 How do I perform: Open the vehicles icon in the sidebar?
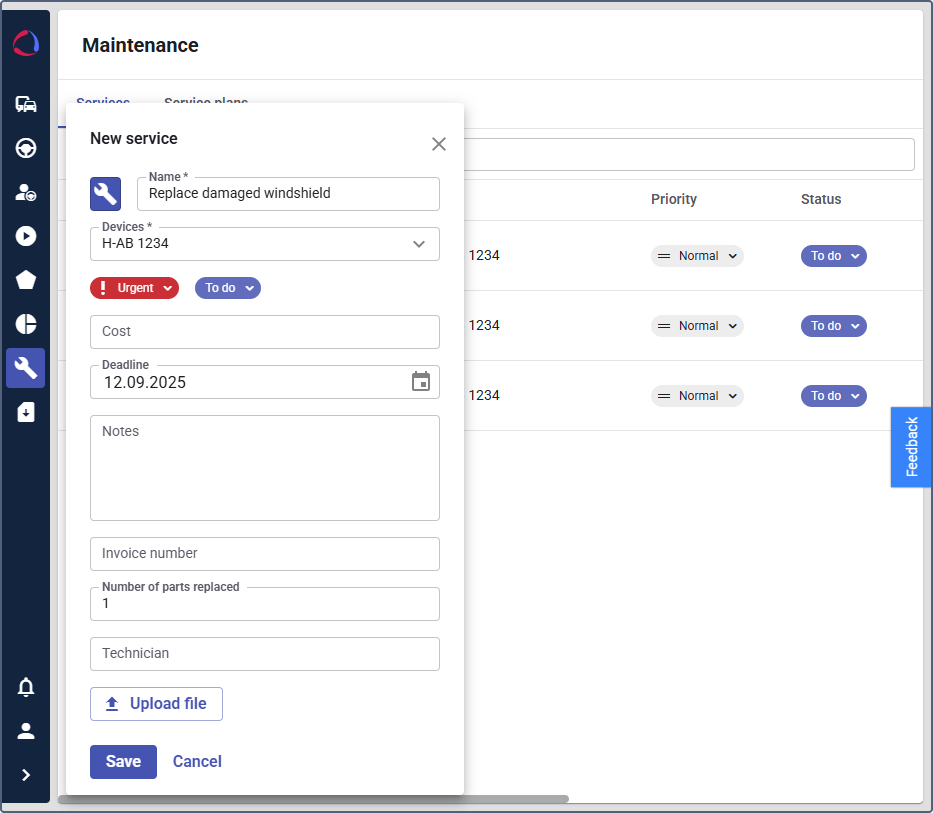tap(26, 104)
